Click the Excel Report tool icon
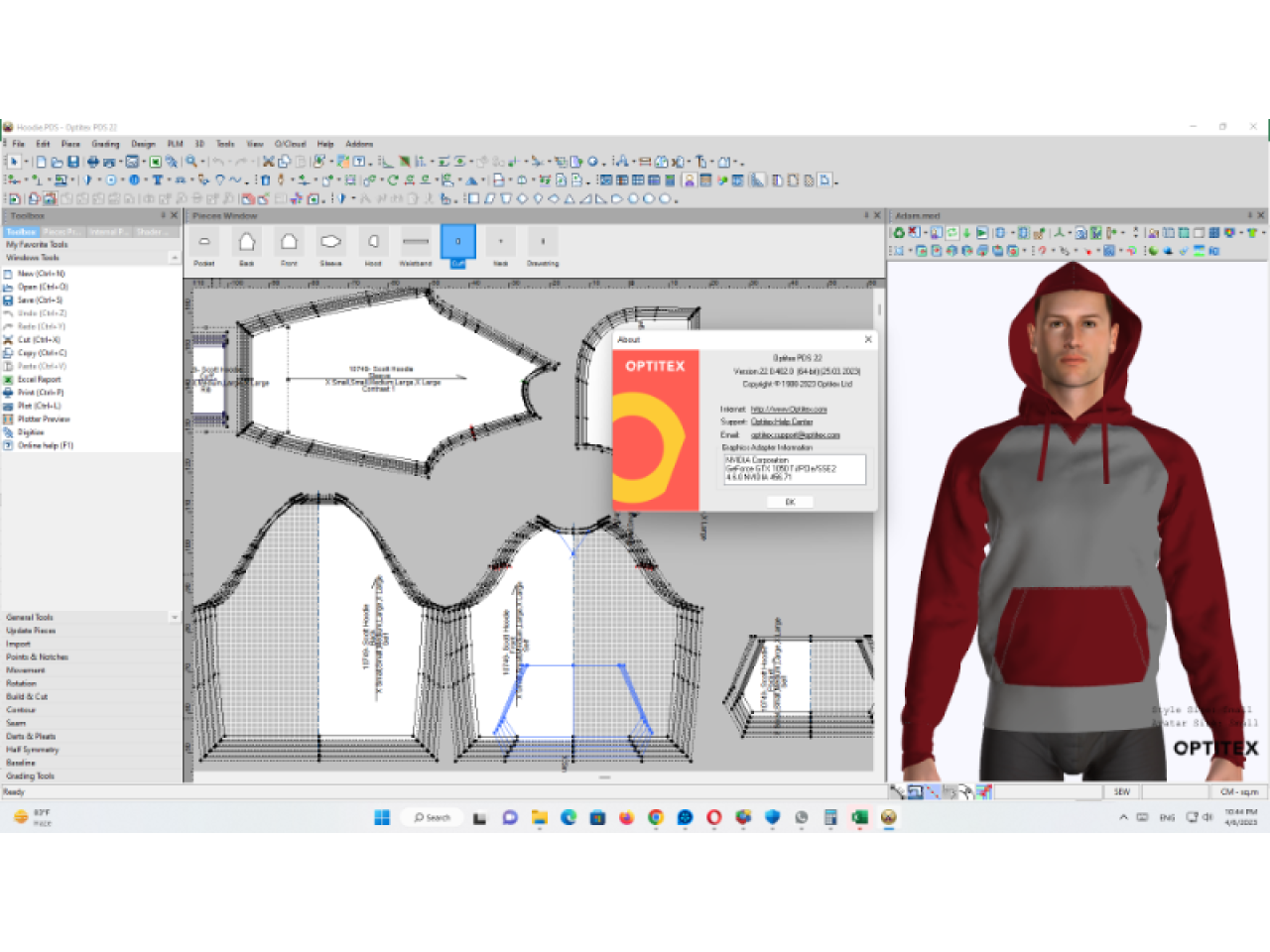Image resolution: width=1270 pixels, height=952 pixels. [9, 379]
